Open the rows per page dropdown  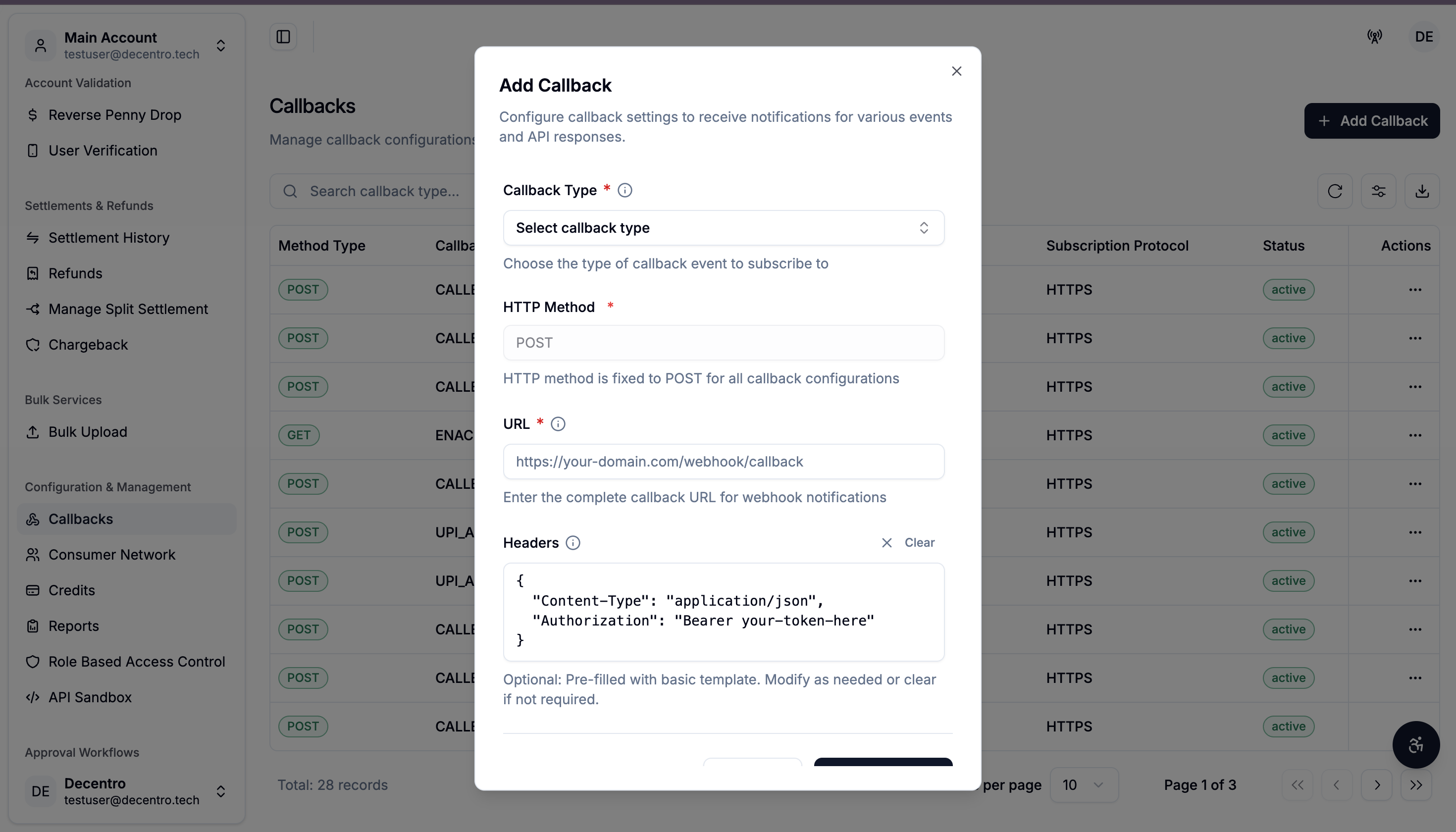coord(1084,784)
